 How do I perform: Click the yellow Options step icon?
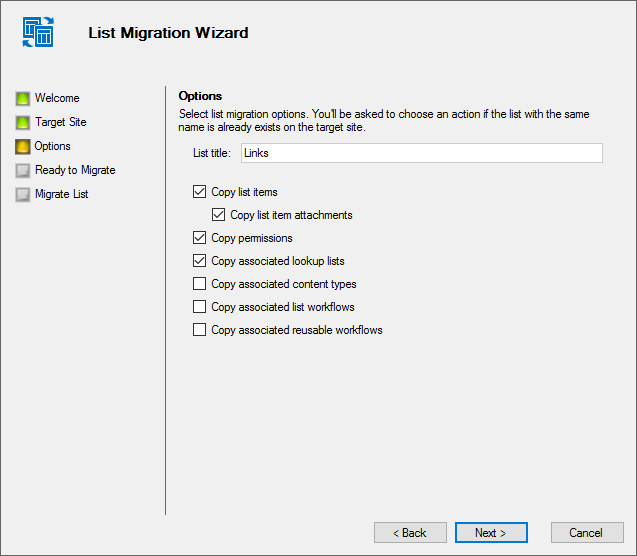pos(23,147)
